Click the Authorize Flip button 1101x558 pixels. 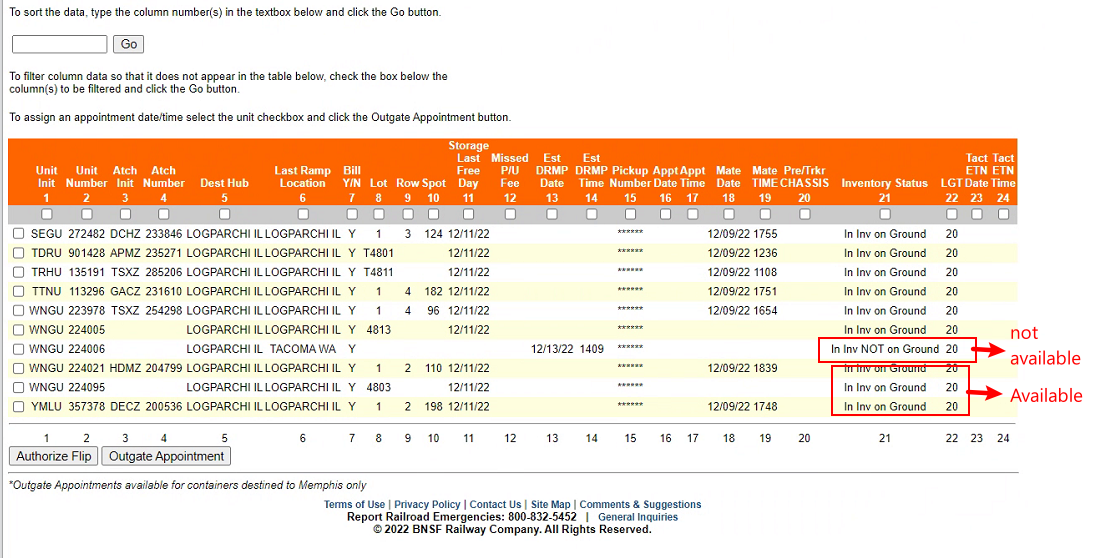click(55, 456)
